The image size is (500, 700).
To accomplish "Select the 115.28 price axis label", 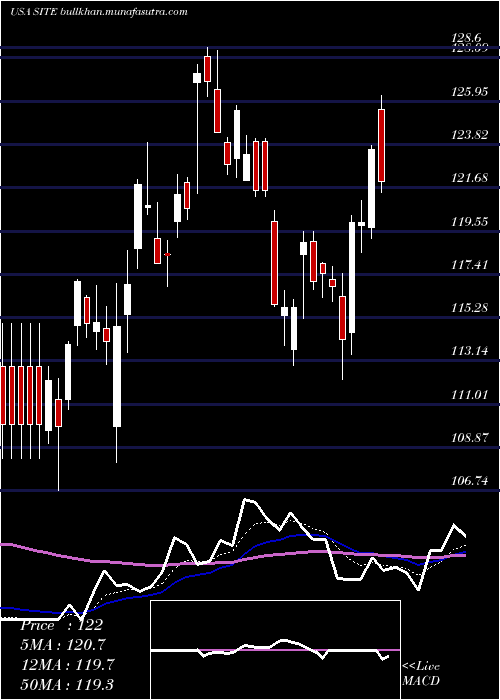I will (x=470, y=308).
